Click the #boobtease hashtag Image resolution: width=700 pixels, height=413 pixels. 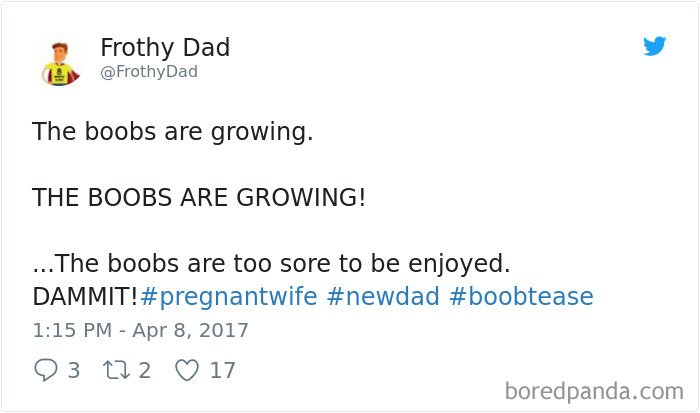pos(521,296)
